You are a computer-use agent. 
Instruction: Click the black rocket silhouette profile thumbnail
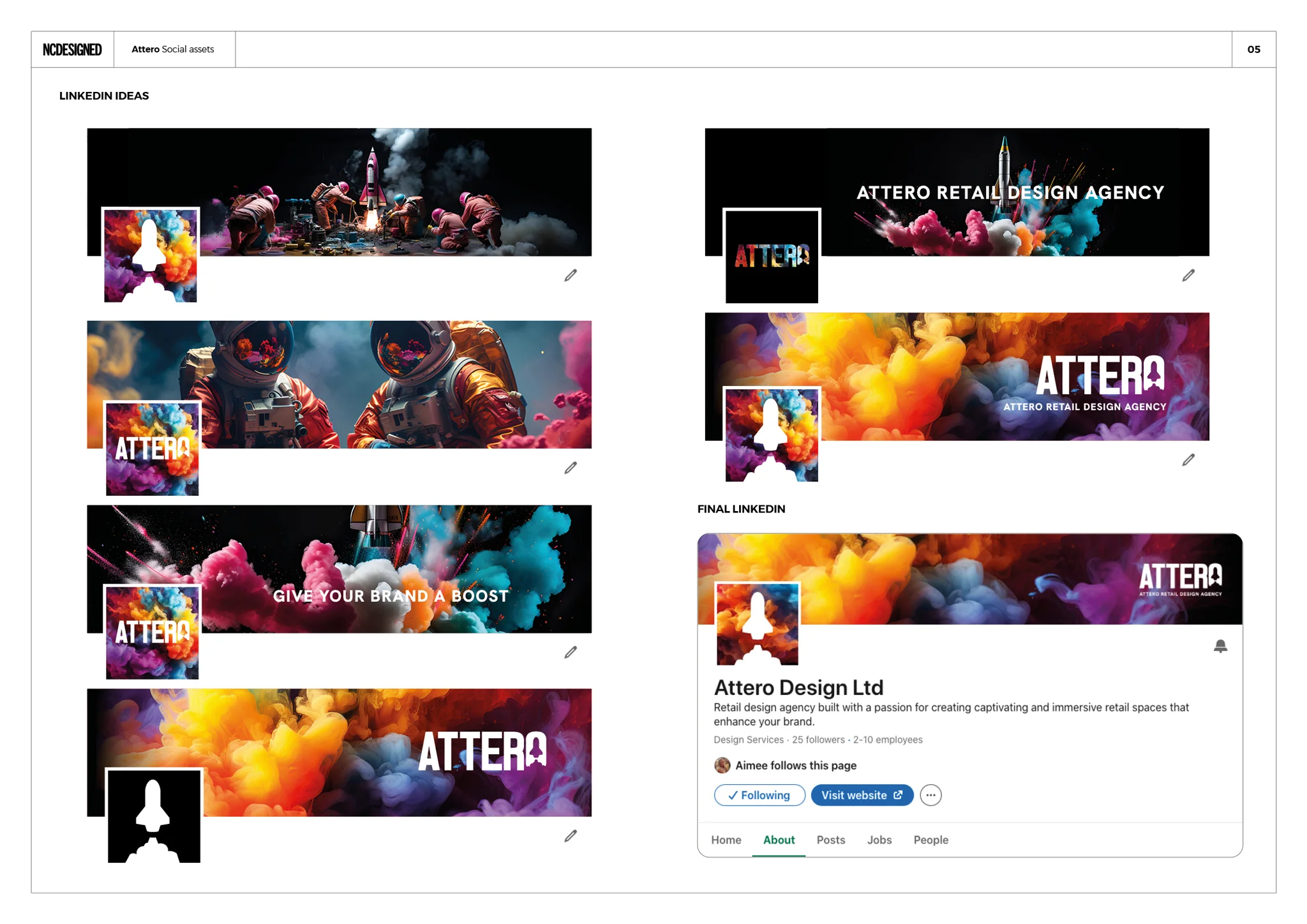click(154, 816)
